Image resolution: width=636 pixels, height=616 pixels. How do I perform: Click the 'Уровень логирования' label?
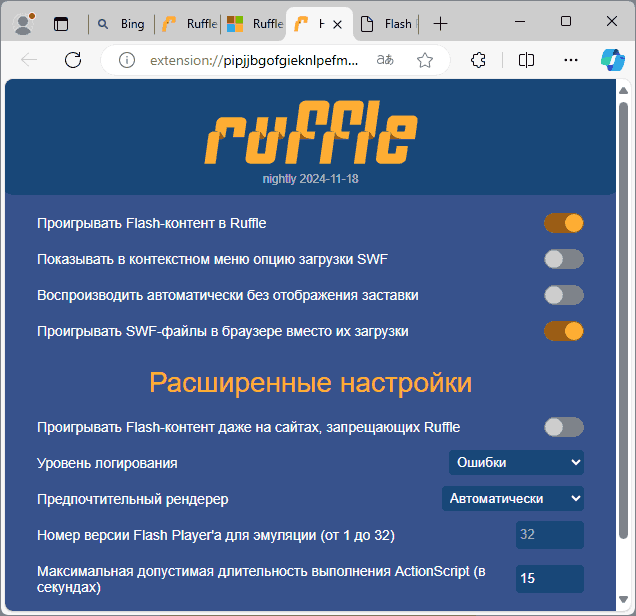point(107,463)
